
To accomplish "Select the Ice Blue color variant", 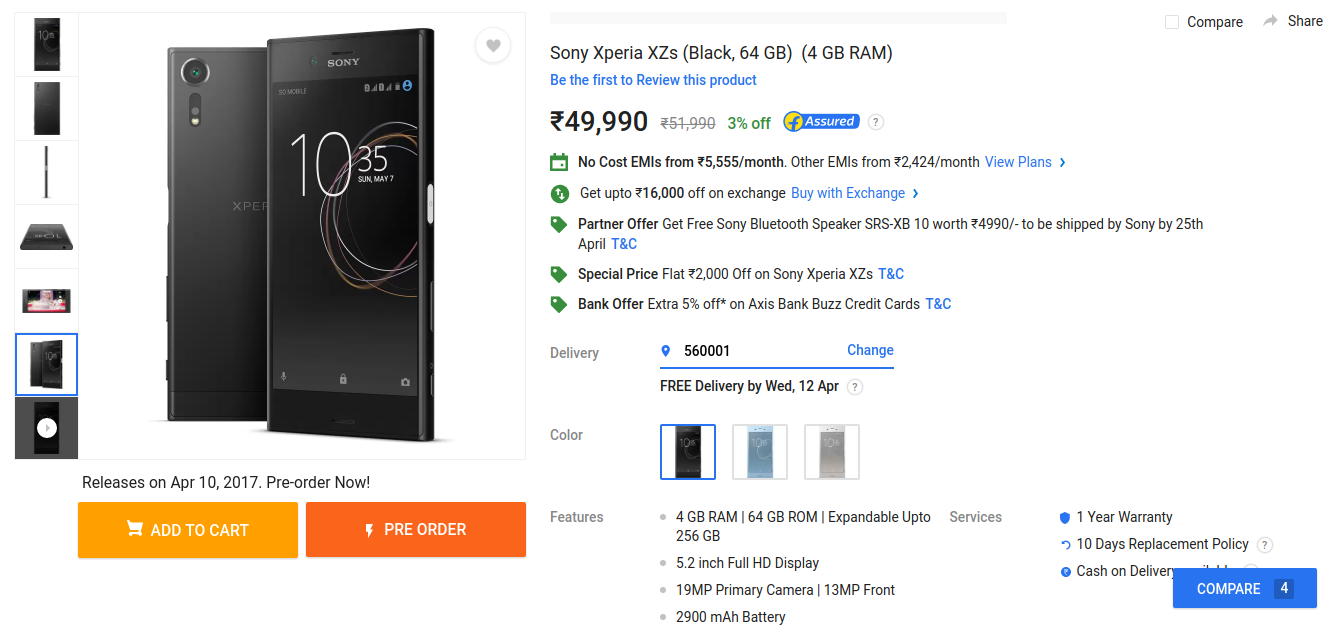I will tap(759, 451).
